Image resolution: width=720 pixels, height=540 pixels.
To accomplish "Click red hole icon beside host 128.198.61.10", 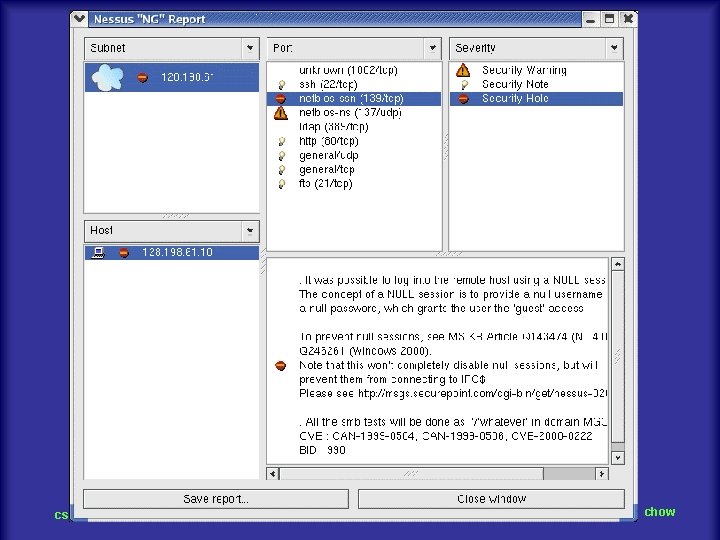I will coord(124,253).
